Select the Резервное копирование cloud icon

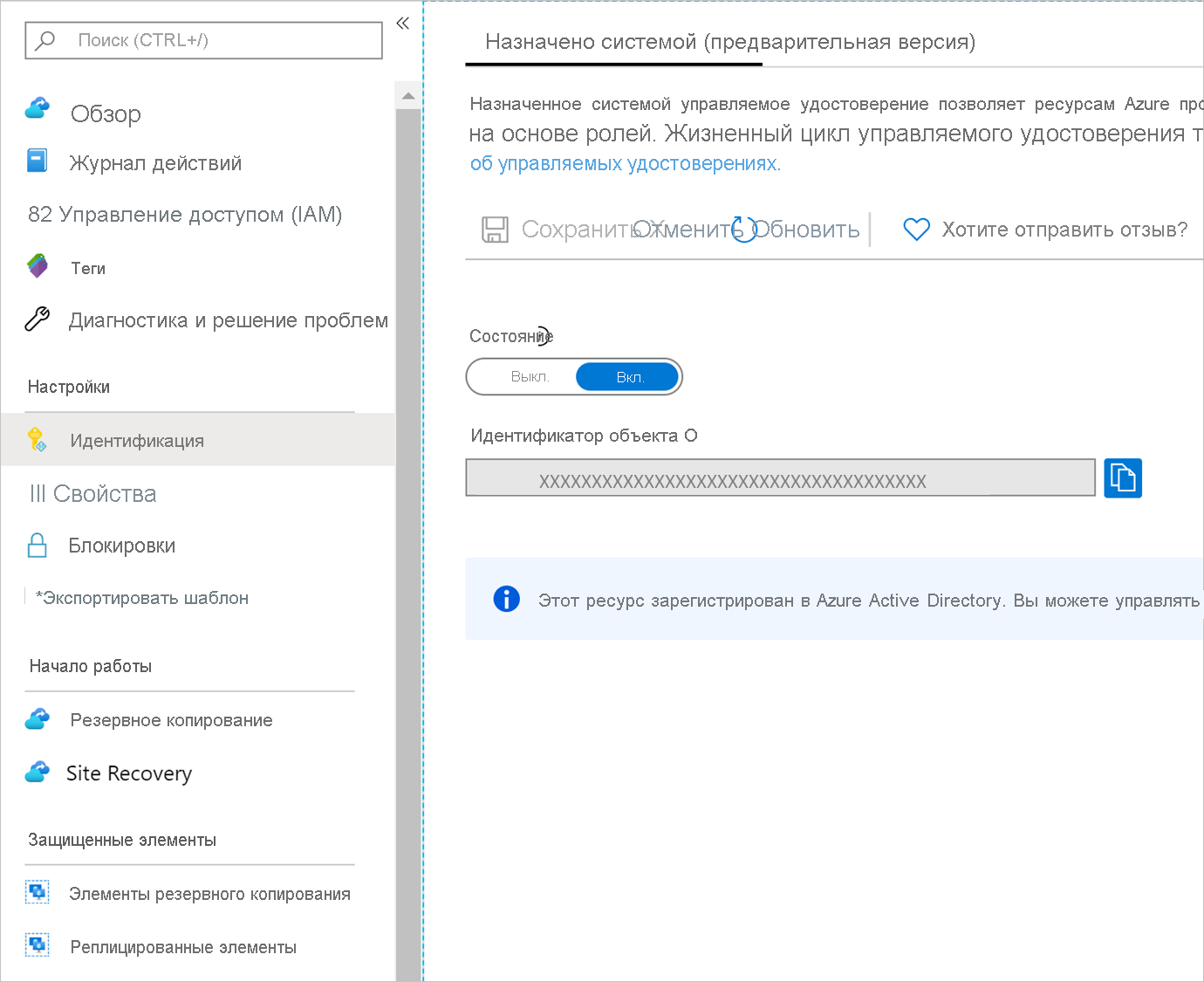pos(37,719)
